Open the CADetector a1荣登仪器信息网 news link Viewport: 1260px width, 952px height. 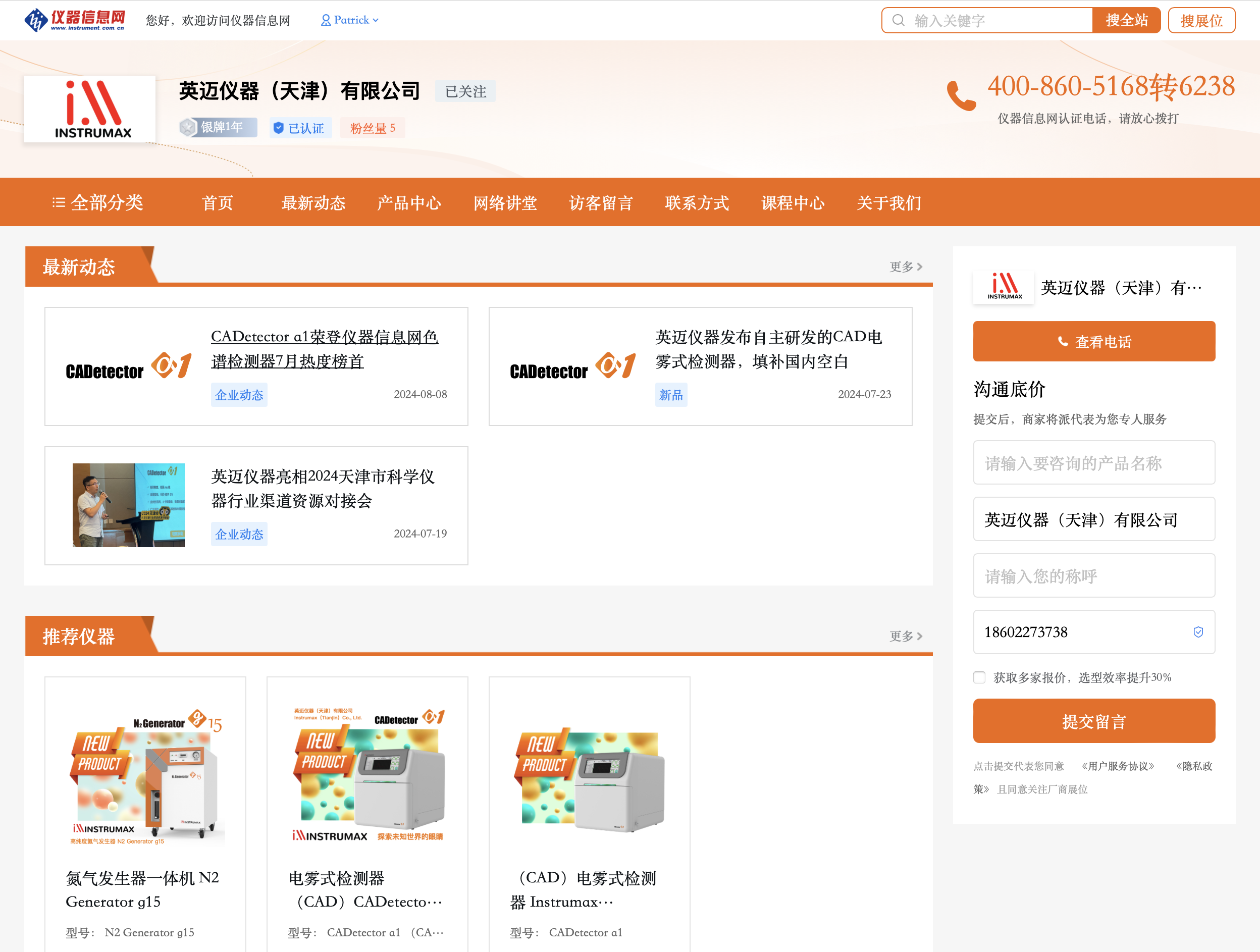(x=325, y=349)
